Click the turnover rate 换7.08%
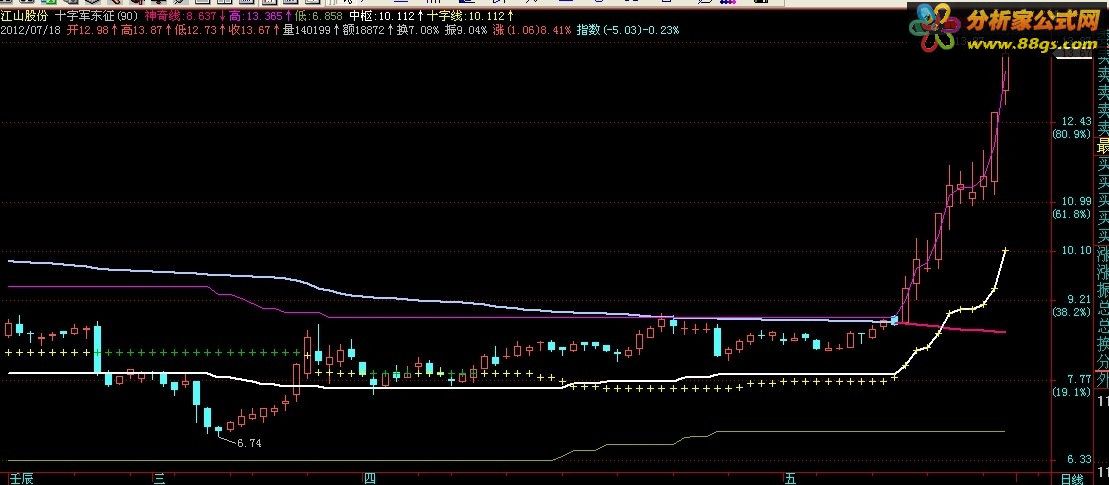Screen dimensions: 1109x485 click(417, 30)
